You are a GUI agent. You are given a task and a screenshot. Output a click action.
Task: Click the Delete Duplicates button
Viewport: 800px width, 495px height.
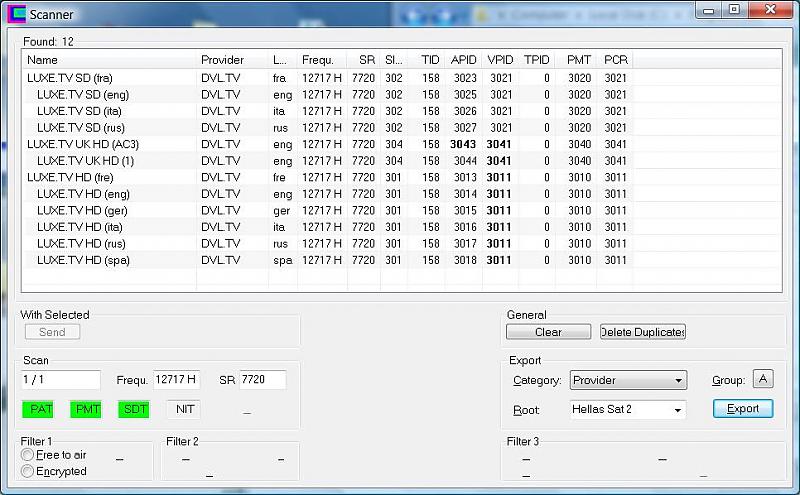point(642,332)
